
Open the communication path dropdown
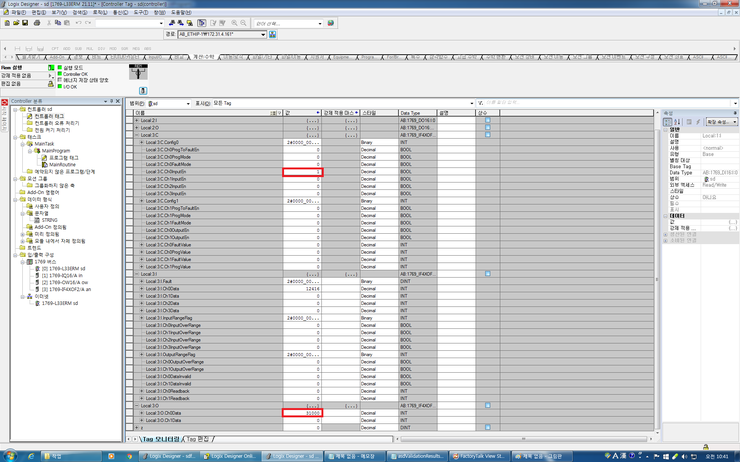[x=263, y=34]
